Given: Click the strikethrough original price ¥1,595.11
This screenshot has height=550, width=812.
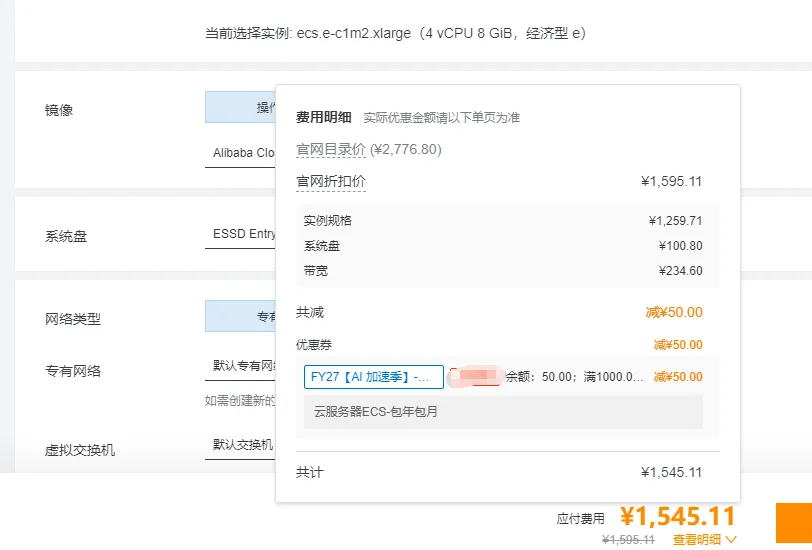Looking at the screenshot, I should 629,540.
